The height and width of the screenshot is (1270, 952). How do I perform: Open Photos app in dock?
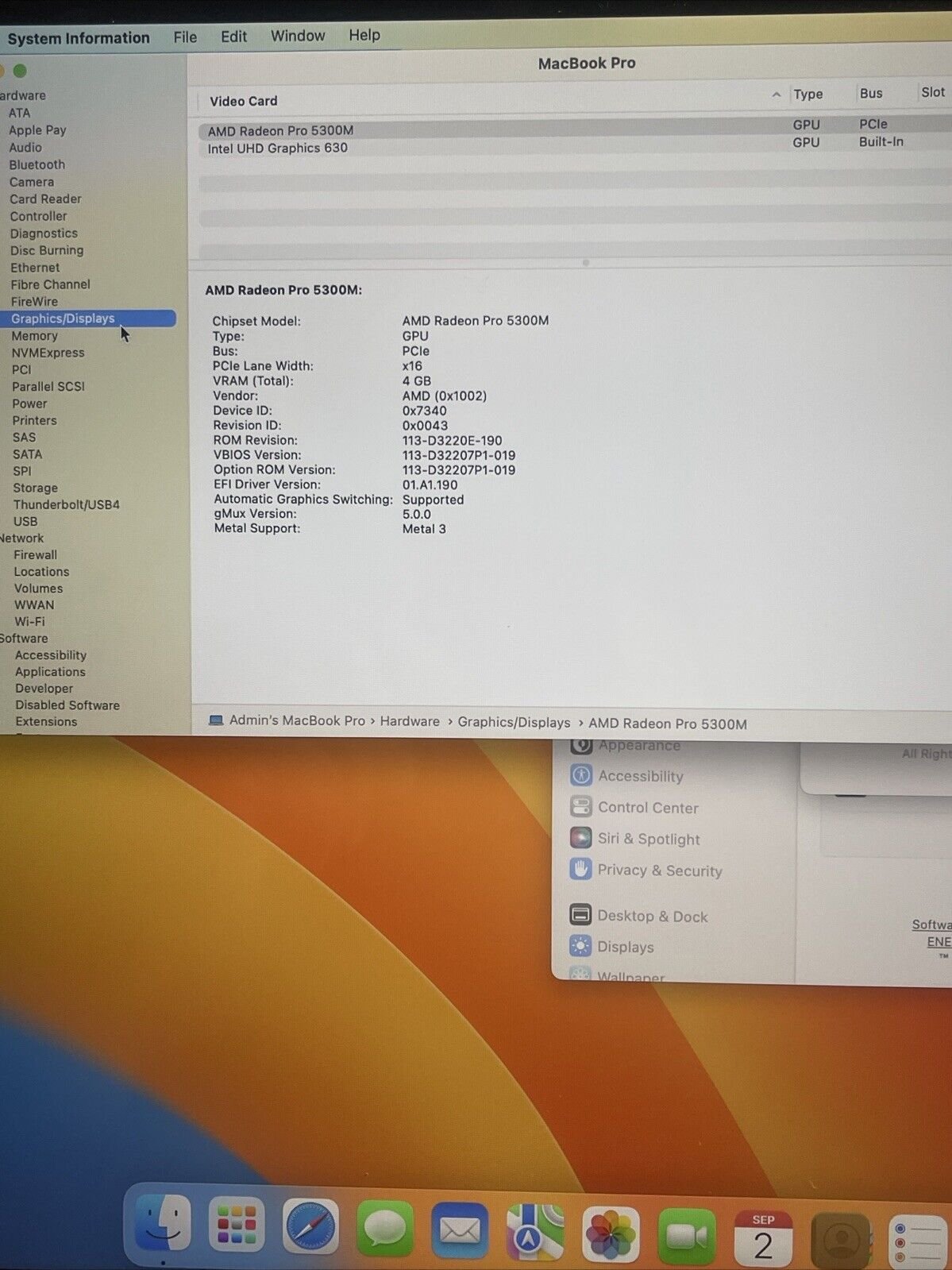click(611, 1234)
